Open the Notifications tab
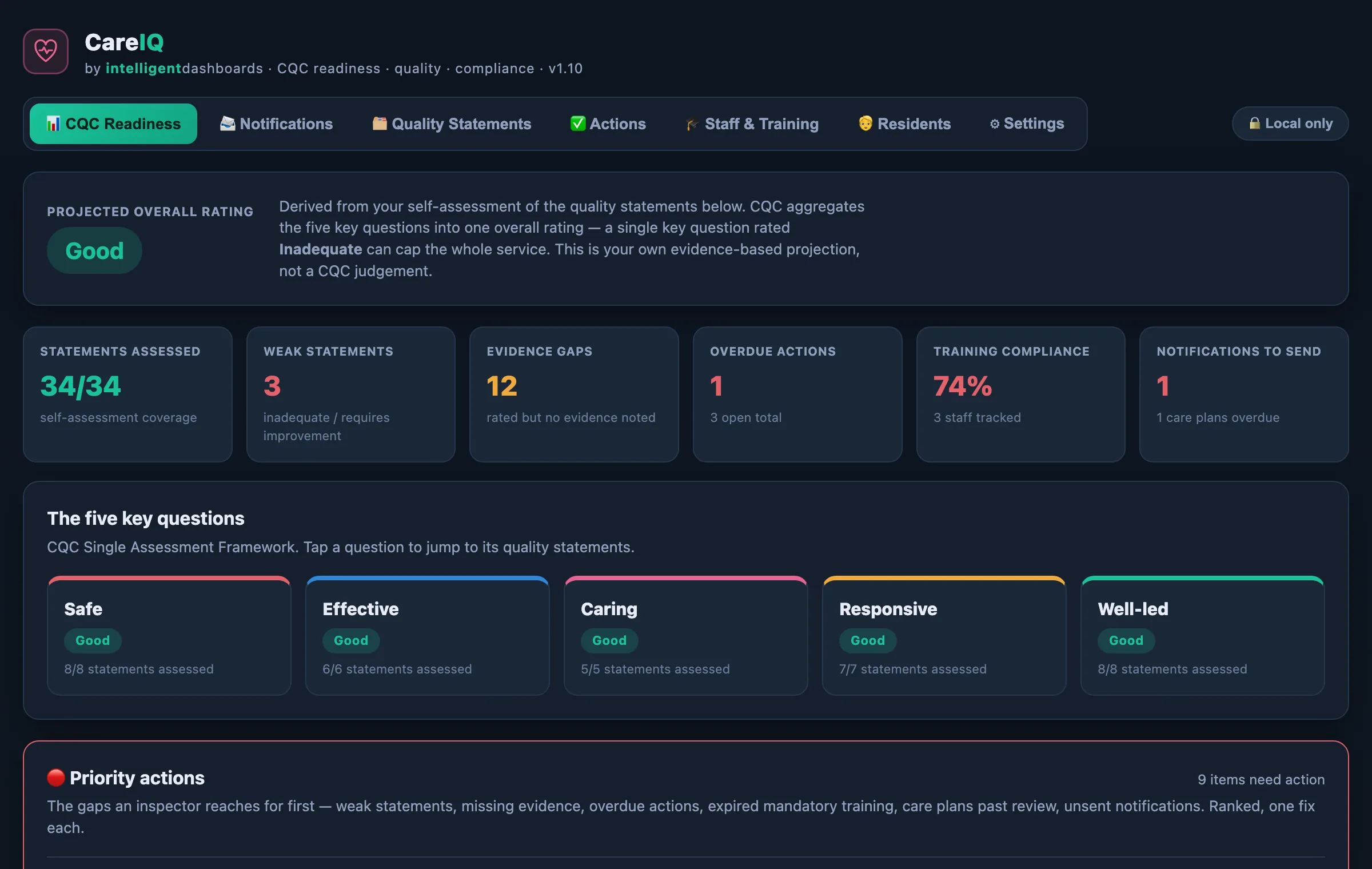Viewport: 1372px width, 869px height. pyautogui.click(x=276, y=123)
